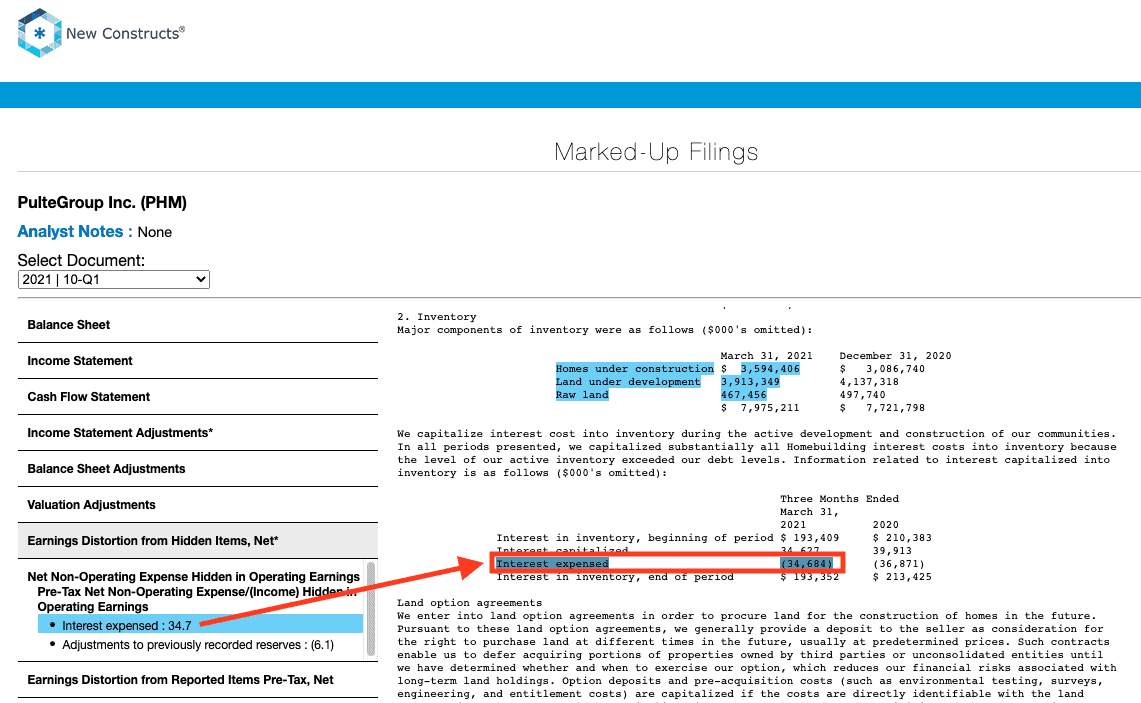Click the highlighted value 467,456
This screenshot has height=703, width=1141.
point(744,395)
